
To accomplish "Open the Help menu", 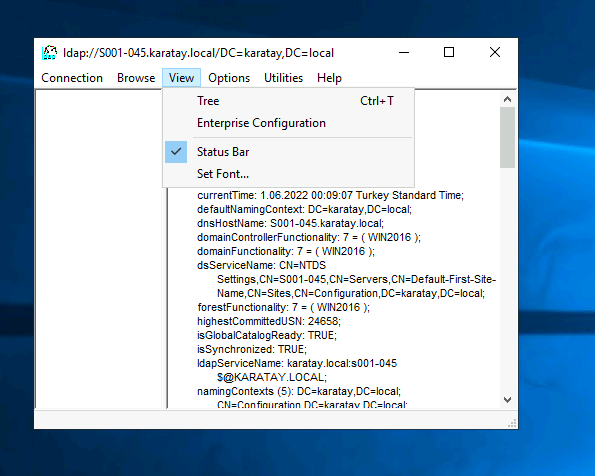I will click(x=329, y=78).
